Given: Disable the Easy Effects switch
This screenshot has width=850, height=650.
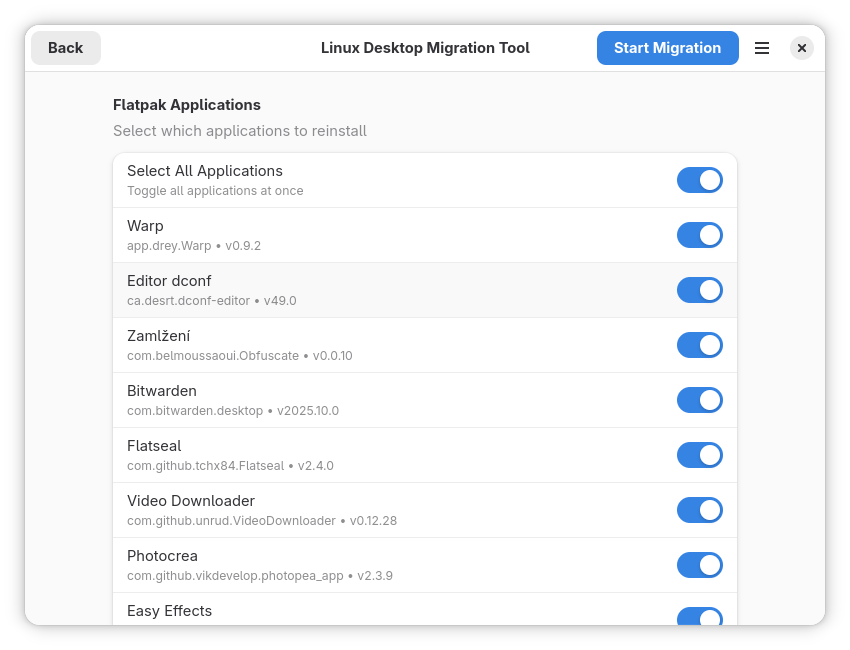Looking at the screenshot, I should tap(699, 617).
